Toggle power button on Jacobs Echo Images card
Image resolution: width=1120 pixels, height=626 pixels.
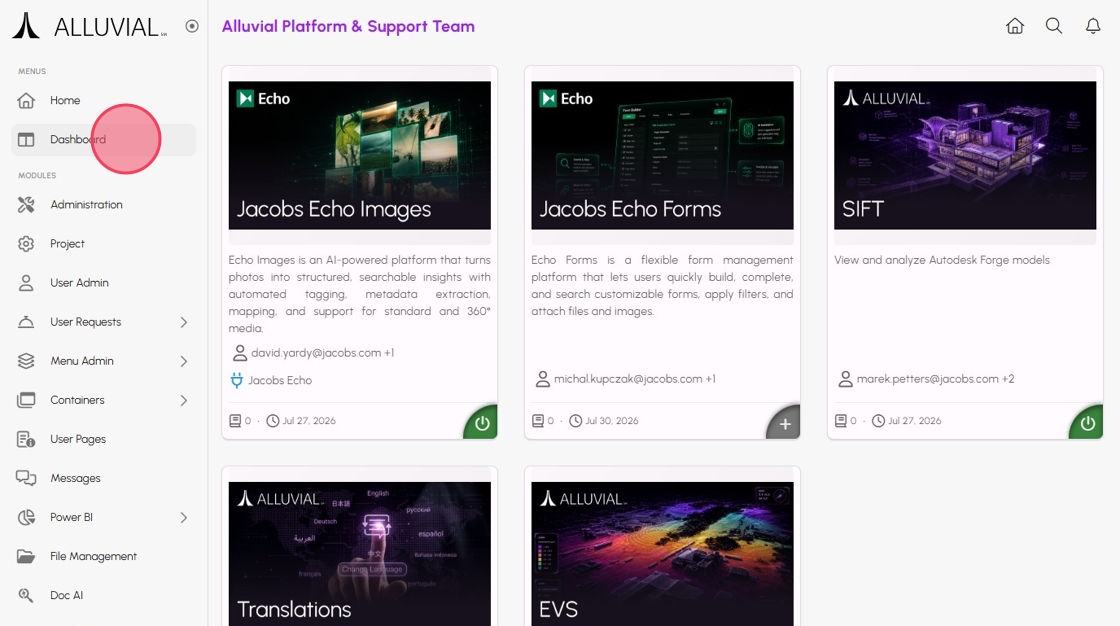482,423
